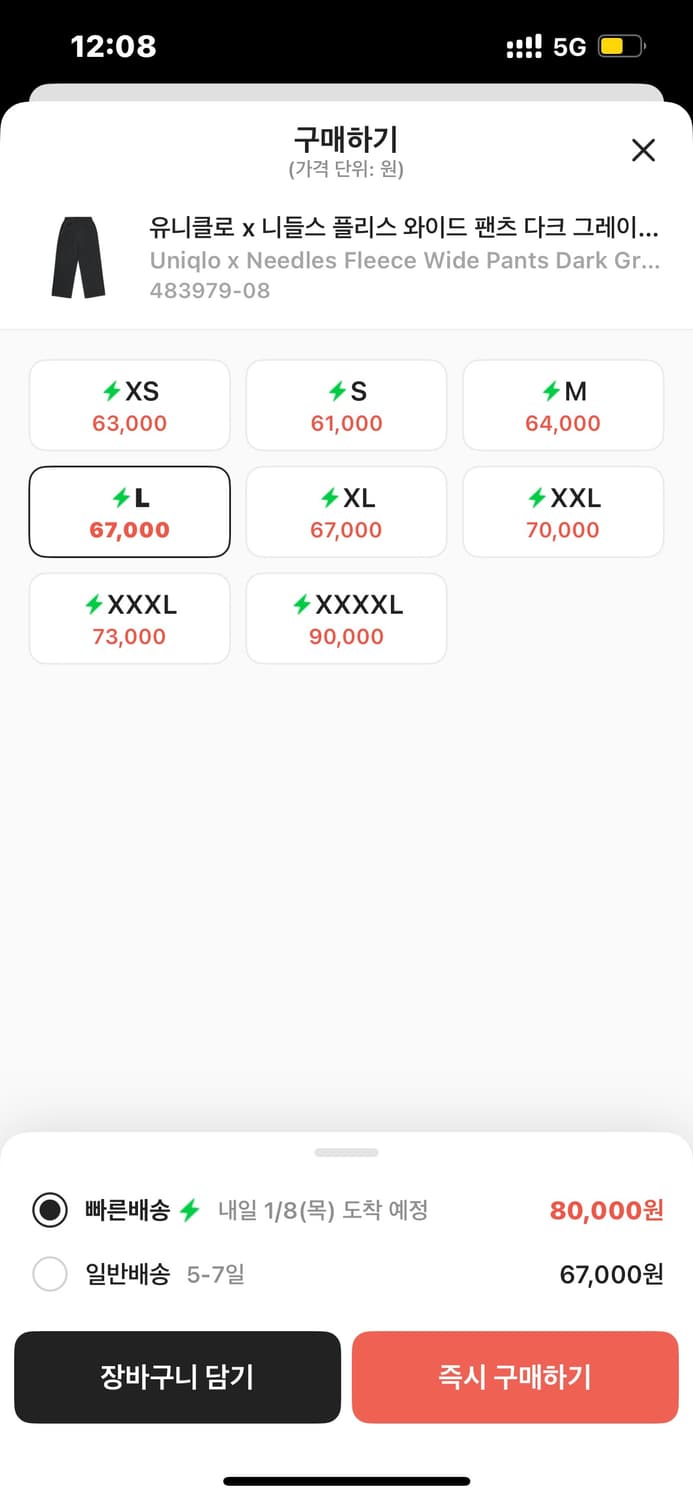The height and width of the screenshot is (1500, 693).
Task: Select 일반배송 standard delivery radio button
Action: (50, 1274)
